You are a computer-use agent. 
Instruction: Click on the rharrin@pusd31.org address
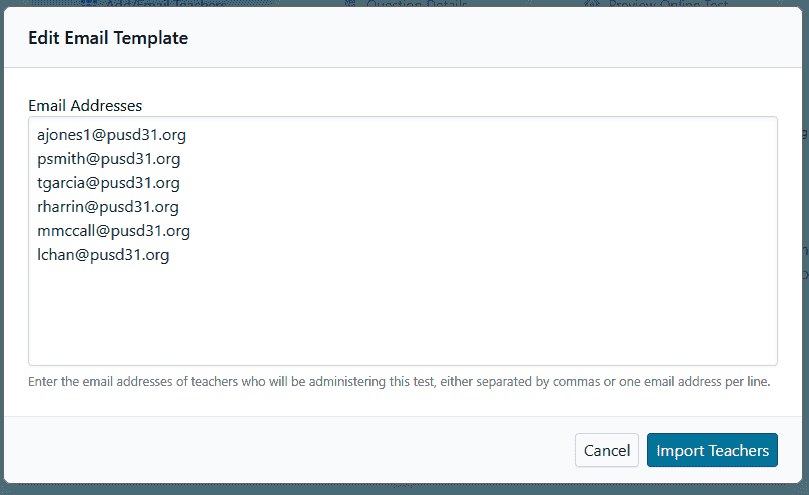(107, 207)
